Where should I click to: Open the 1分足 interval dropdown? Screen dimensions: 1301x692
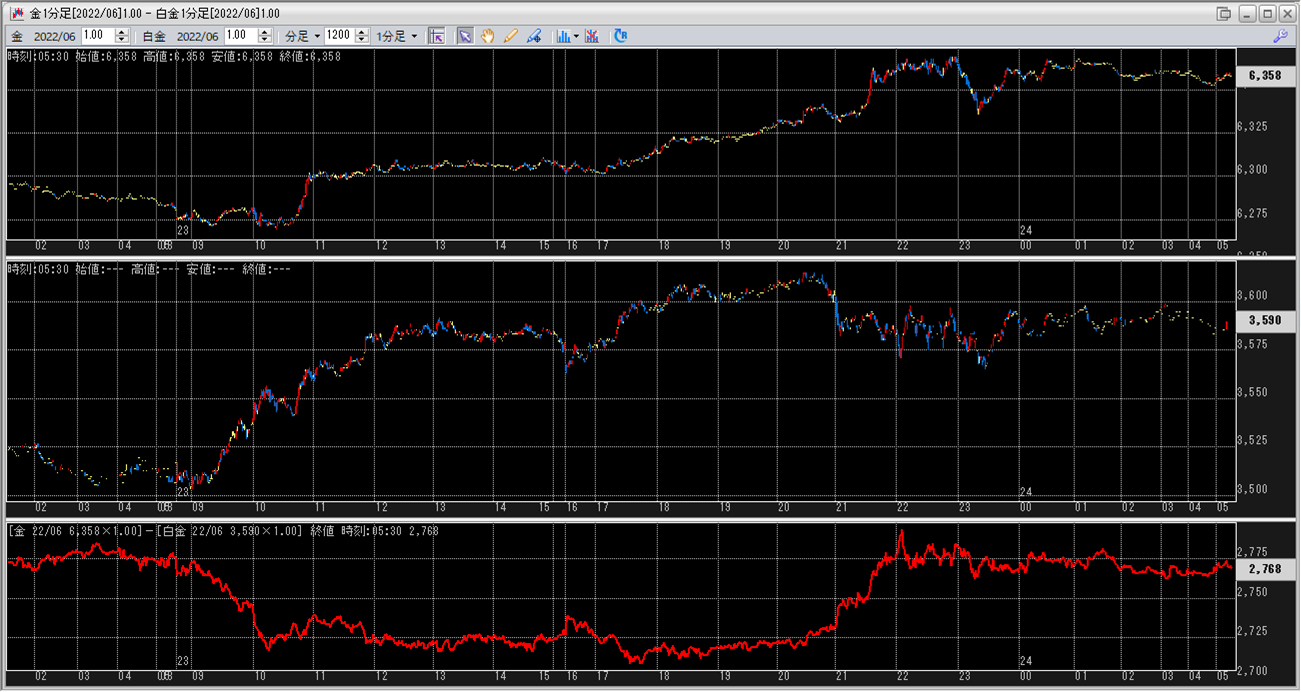[x=397, y=36]
